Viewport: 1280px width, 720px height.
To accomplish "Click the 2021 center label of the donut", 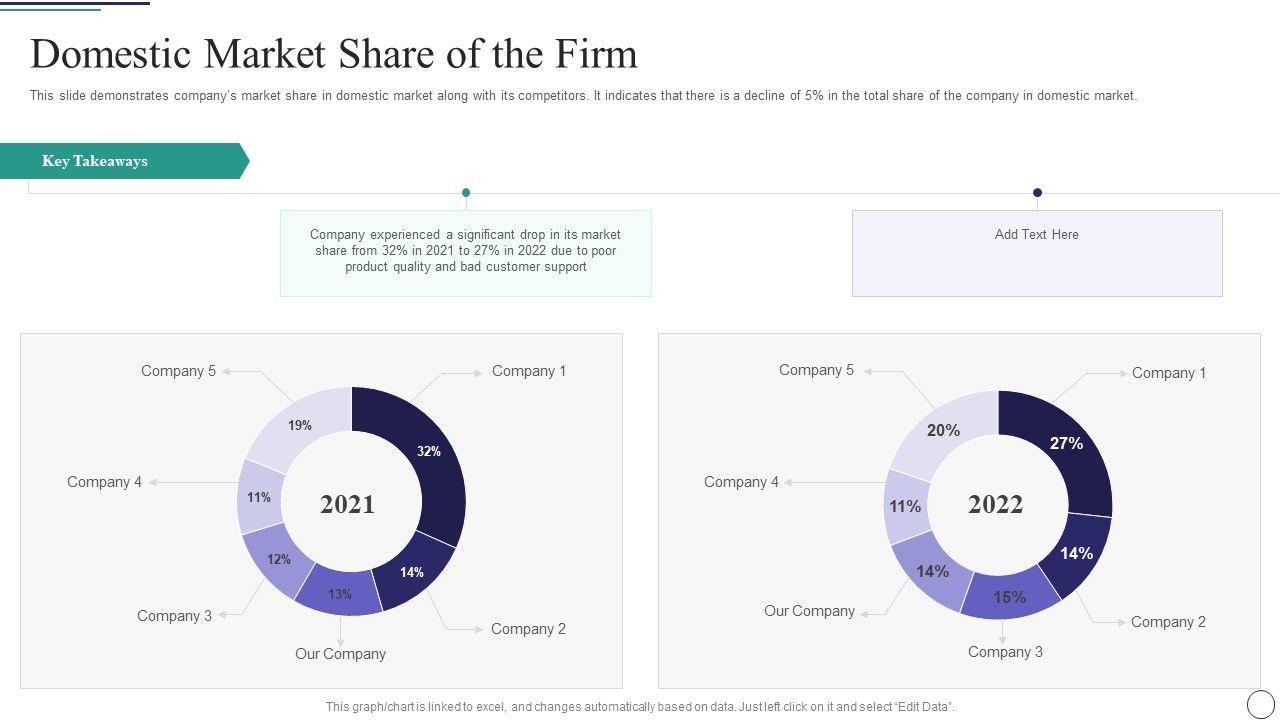I will [x=347, y=504].
